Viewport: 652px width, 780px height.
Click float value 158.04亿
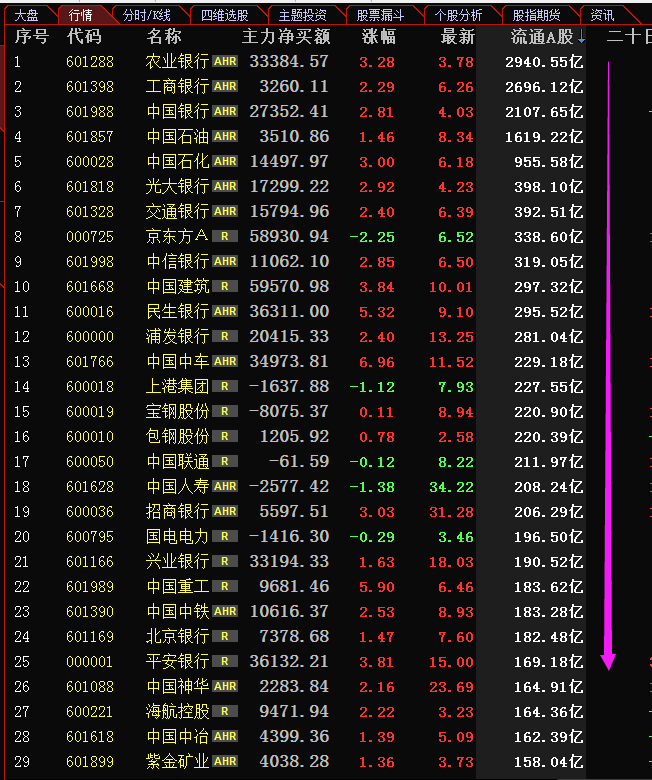[x=549, y=762]
